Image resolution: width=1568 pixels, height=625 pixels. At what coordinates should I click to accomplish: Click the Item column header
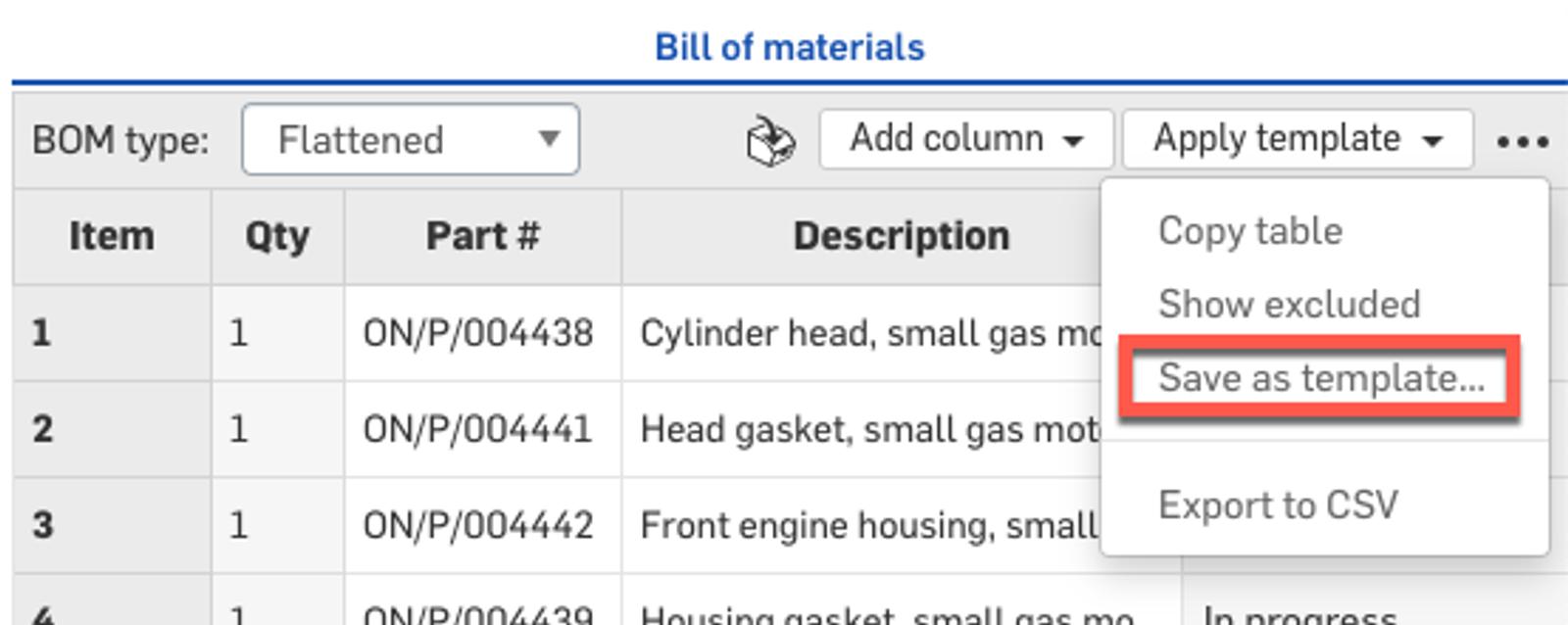coord(112,236)
